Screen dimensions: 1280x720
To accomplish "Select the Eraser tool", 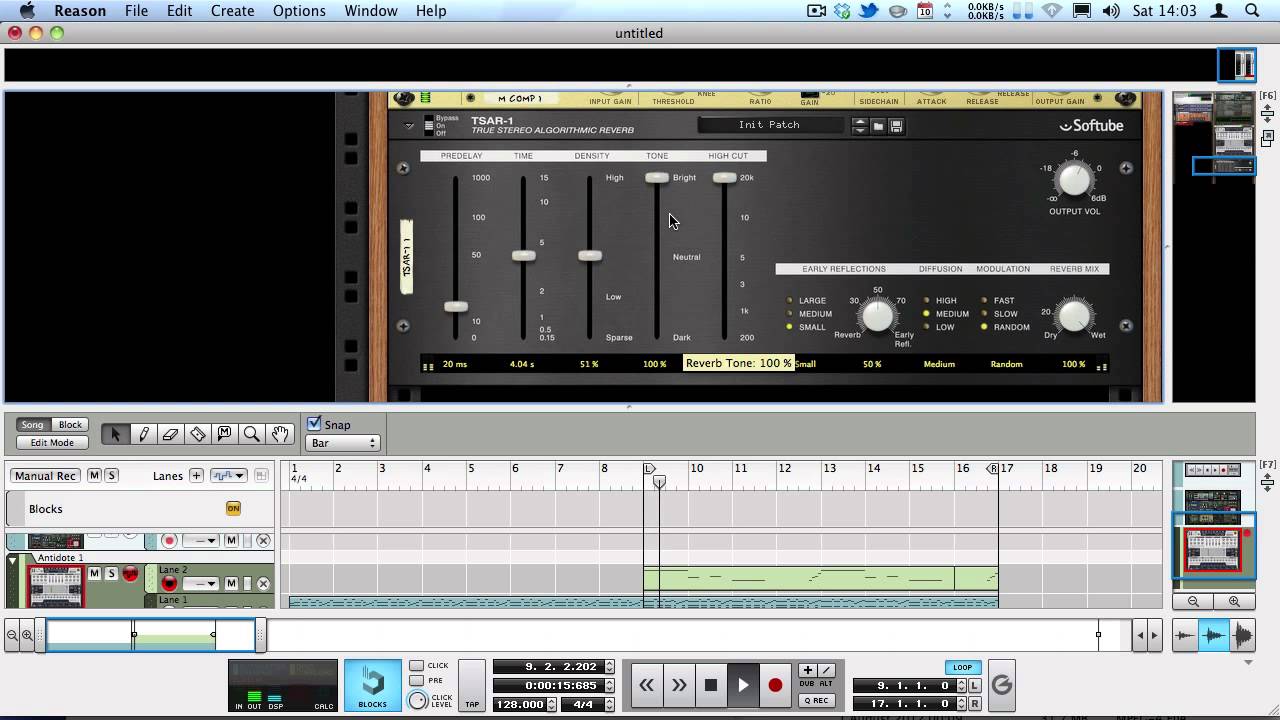I will coord(170,434).
